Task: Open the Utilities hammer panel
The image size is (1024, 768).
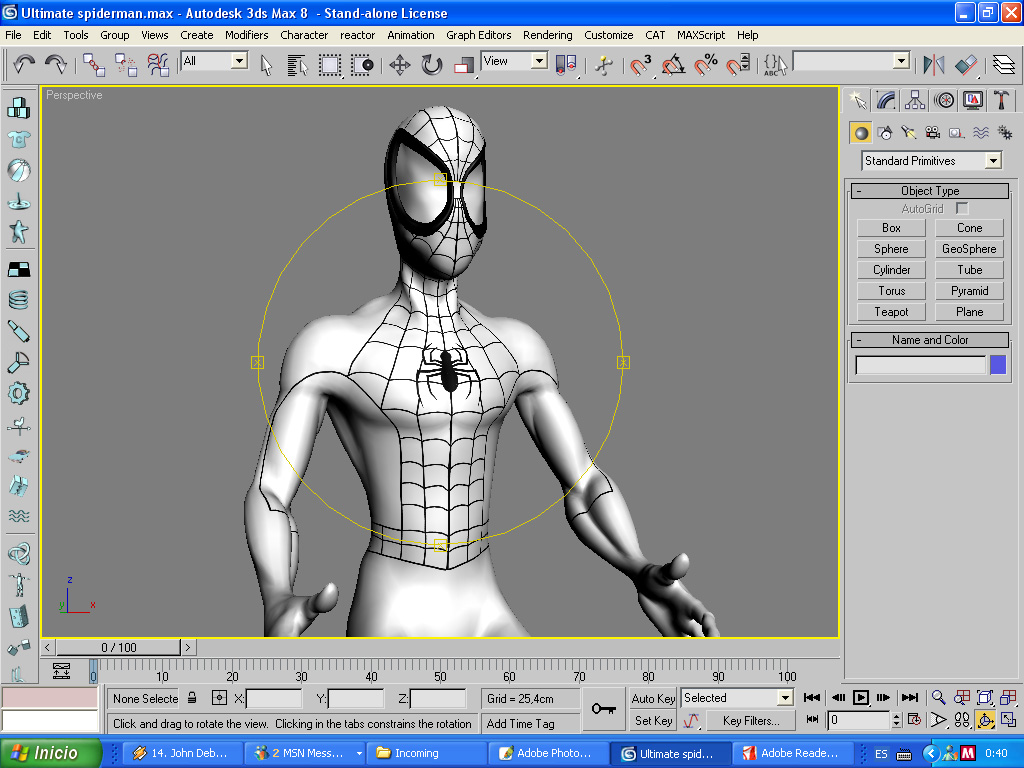Action: 1000,100
